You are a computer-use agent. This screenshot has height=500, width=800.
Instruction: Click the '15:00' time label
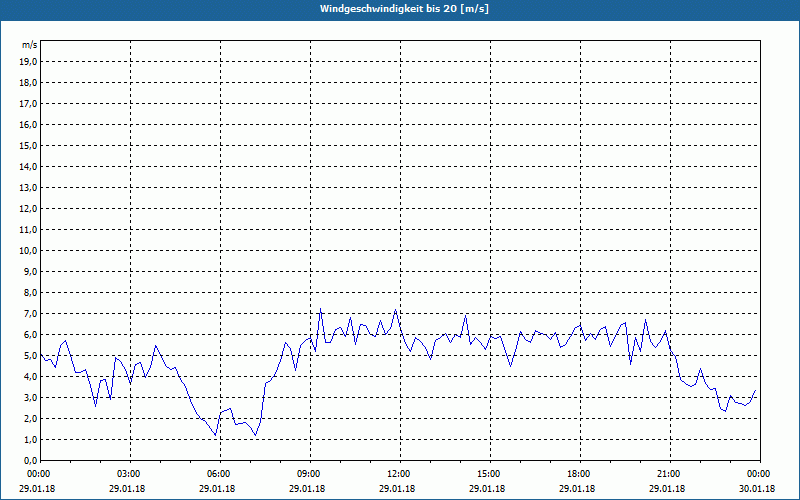[490, 474]
